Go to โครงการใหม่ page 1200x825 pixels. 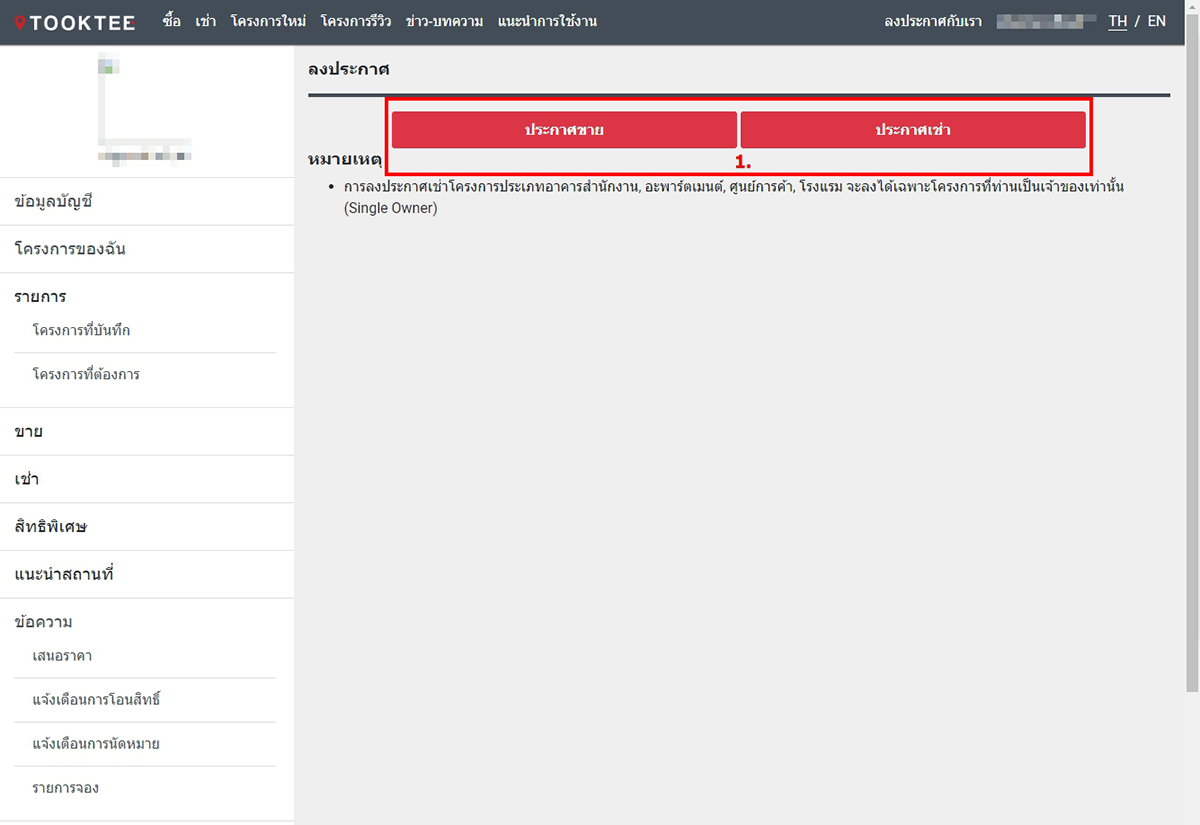(x=268, y=21)
